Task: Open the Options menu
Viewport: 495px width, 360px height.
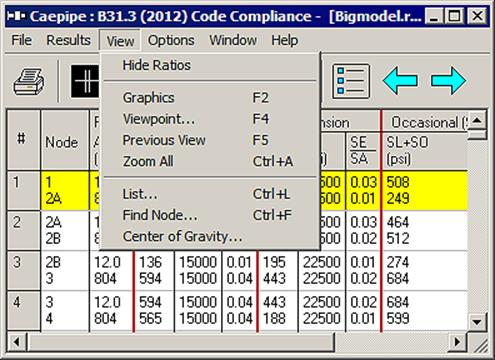Action: click(x=171, y=40)
